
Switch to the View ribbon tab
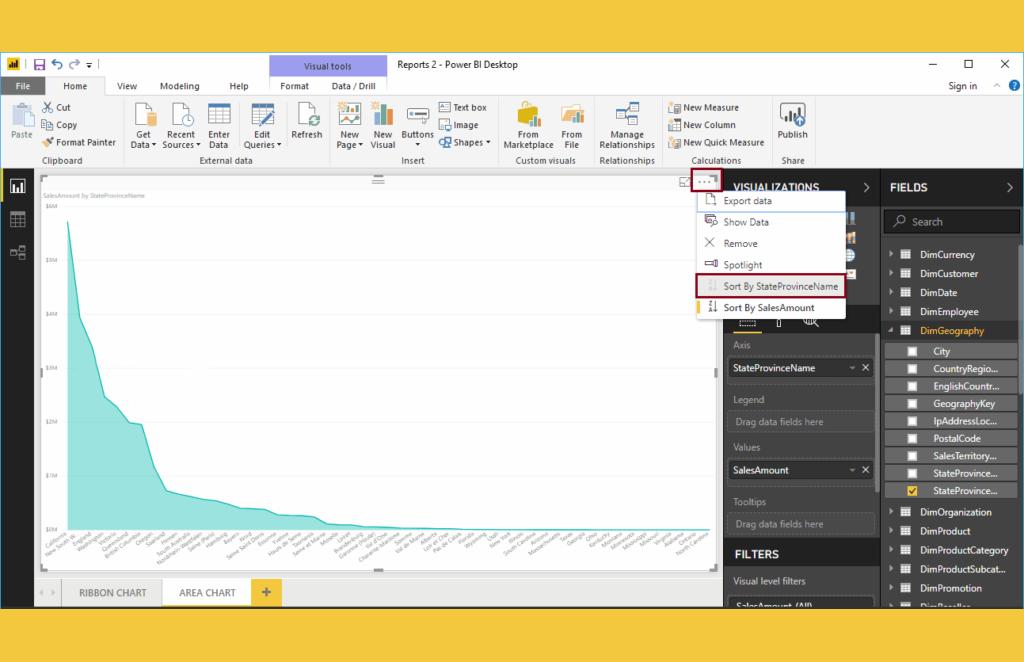(127, 86)
